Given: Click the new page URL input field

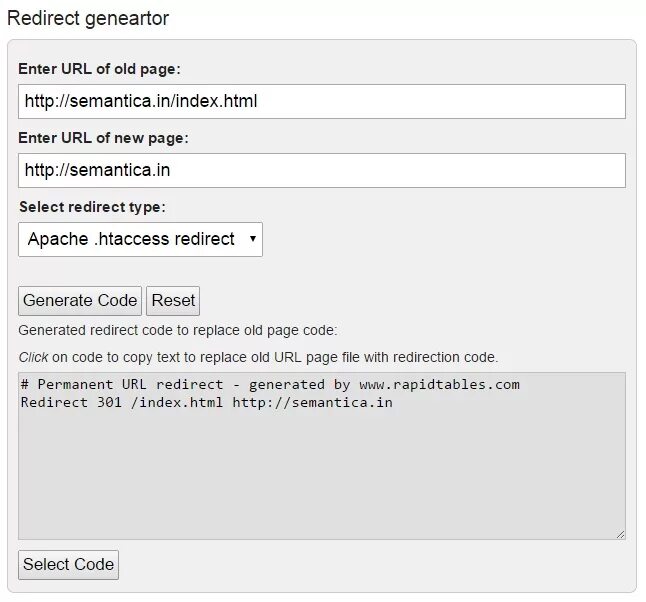Looking at the screenshot, I should [321, 170].
